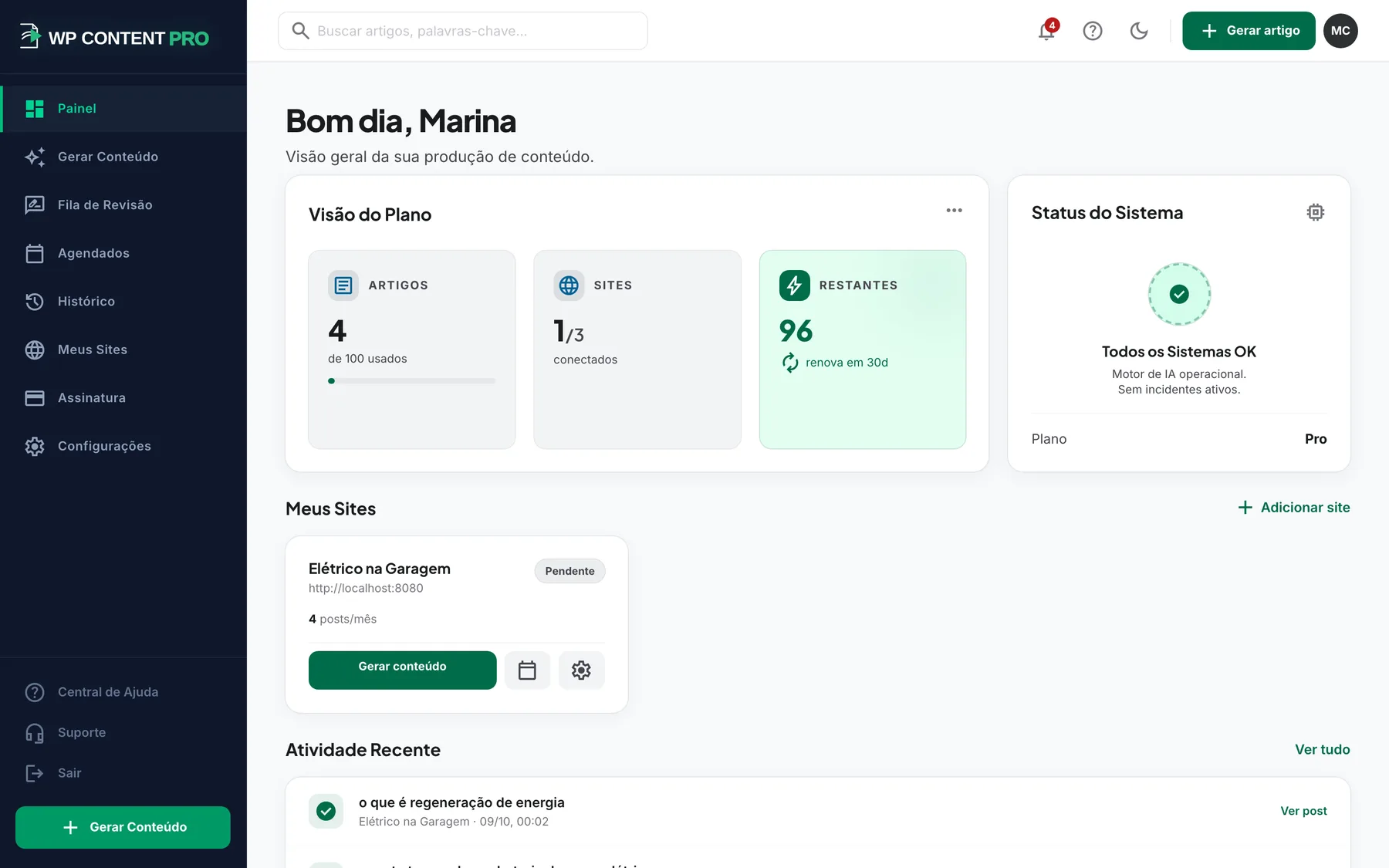Click the Restantes lightning icon
This screenshot has height=868, width=1389.
point(795,285)
